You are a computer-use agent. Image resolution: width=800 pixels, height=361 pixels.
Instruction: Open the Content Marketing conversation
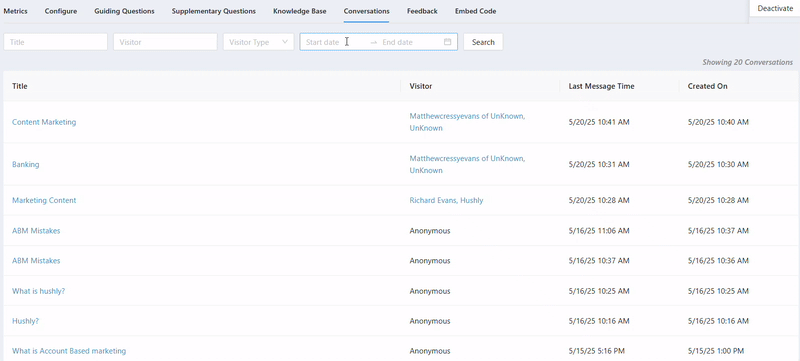(x=44, y=122)
